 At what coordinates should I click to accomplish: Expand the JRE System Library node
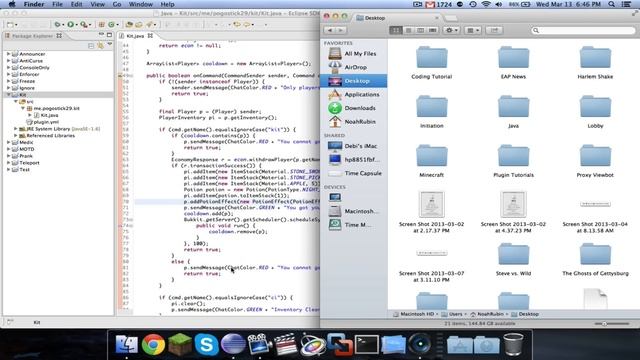[16, 129]
